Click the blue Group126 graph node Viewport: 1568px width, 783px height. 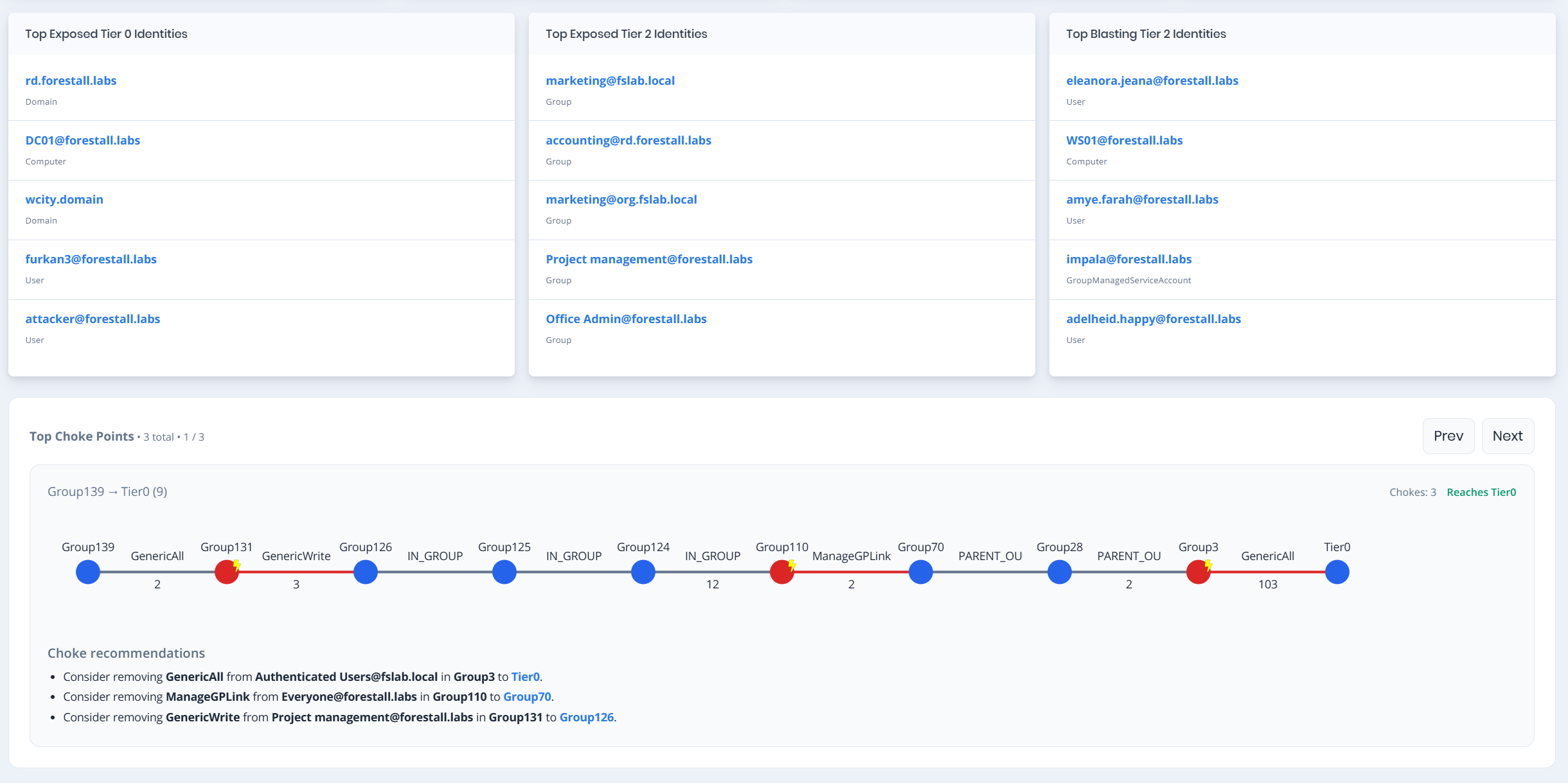365,572
